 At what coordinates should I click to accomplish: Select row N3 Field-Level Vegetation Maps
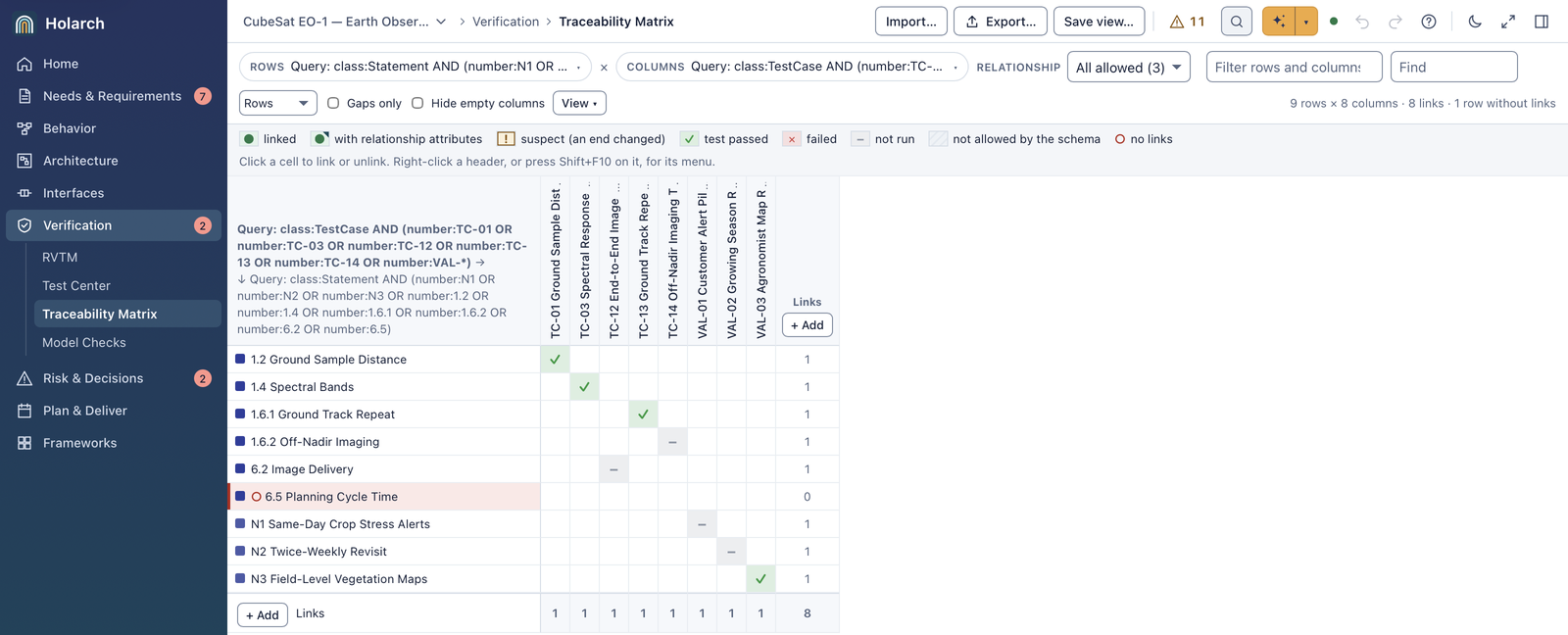384,579
